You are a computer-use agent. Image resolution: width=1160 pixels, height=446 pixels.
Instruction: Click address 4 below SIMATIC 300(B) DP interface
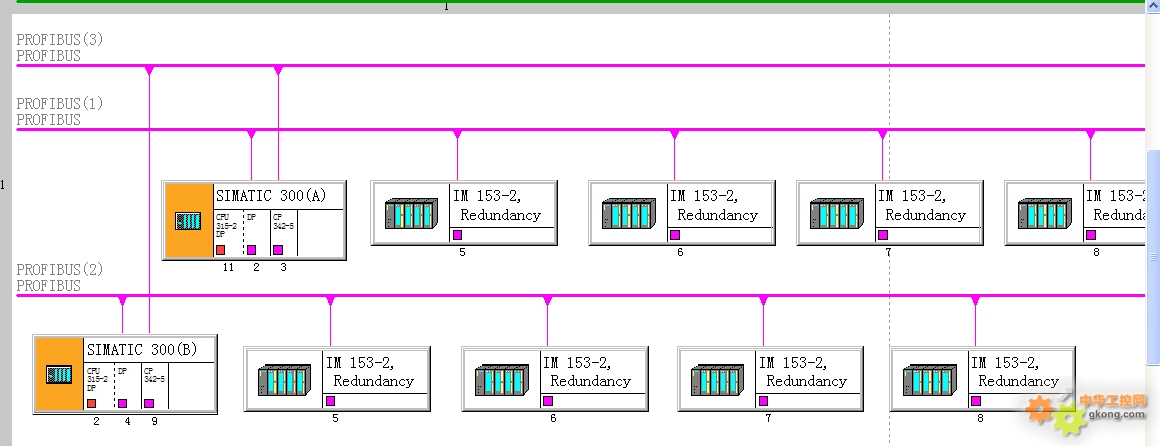click(x=127, y=422)
